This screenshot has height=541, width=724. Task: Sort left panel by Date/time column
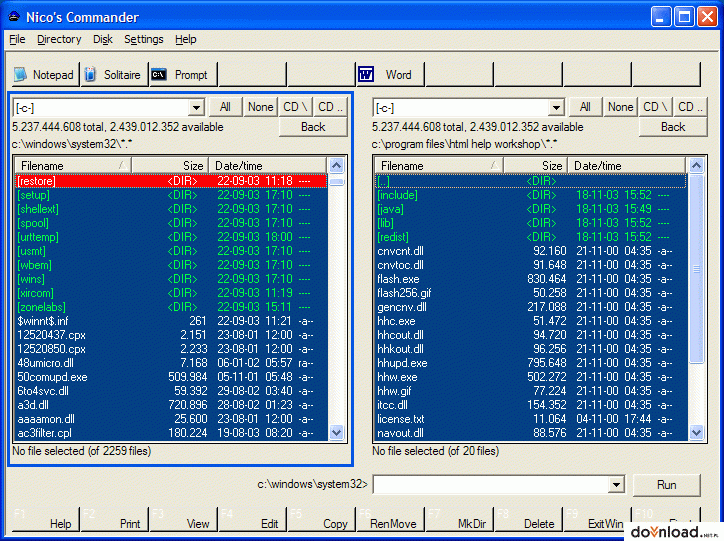(267, 165)
